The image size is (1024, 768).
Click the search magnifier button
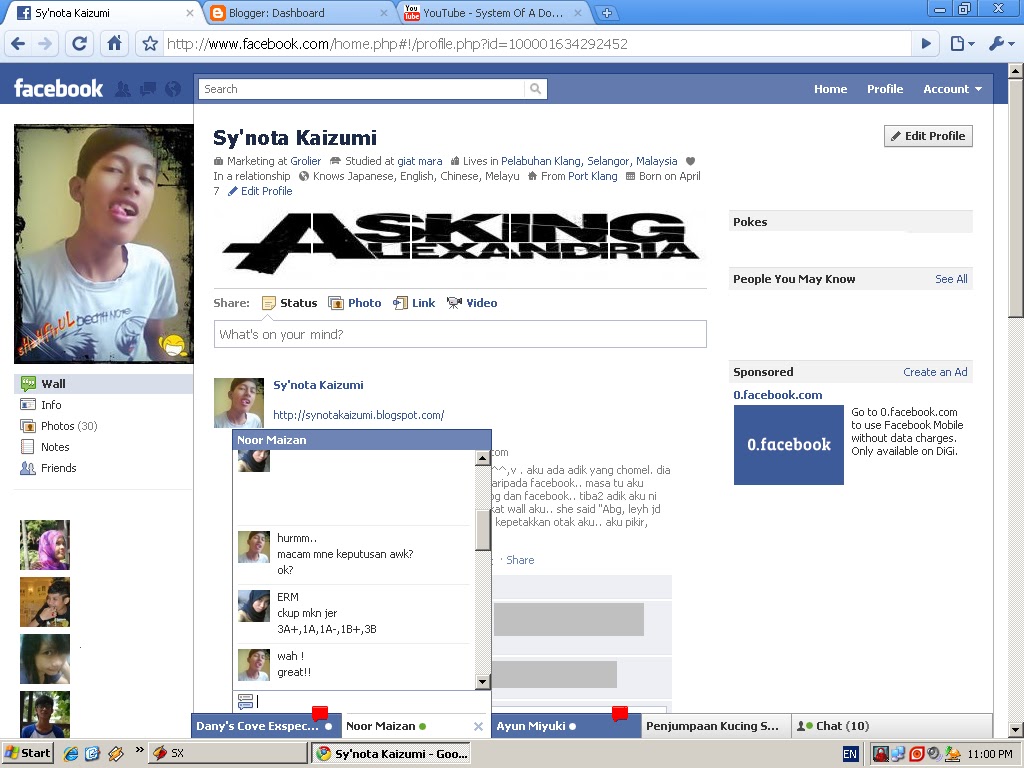click(x=535, y=89)
